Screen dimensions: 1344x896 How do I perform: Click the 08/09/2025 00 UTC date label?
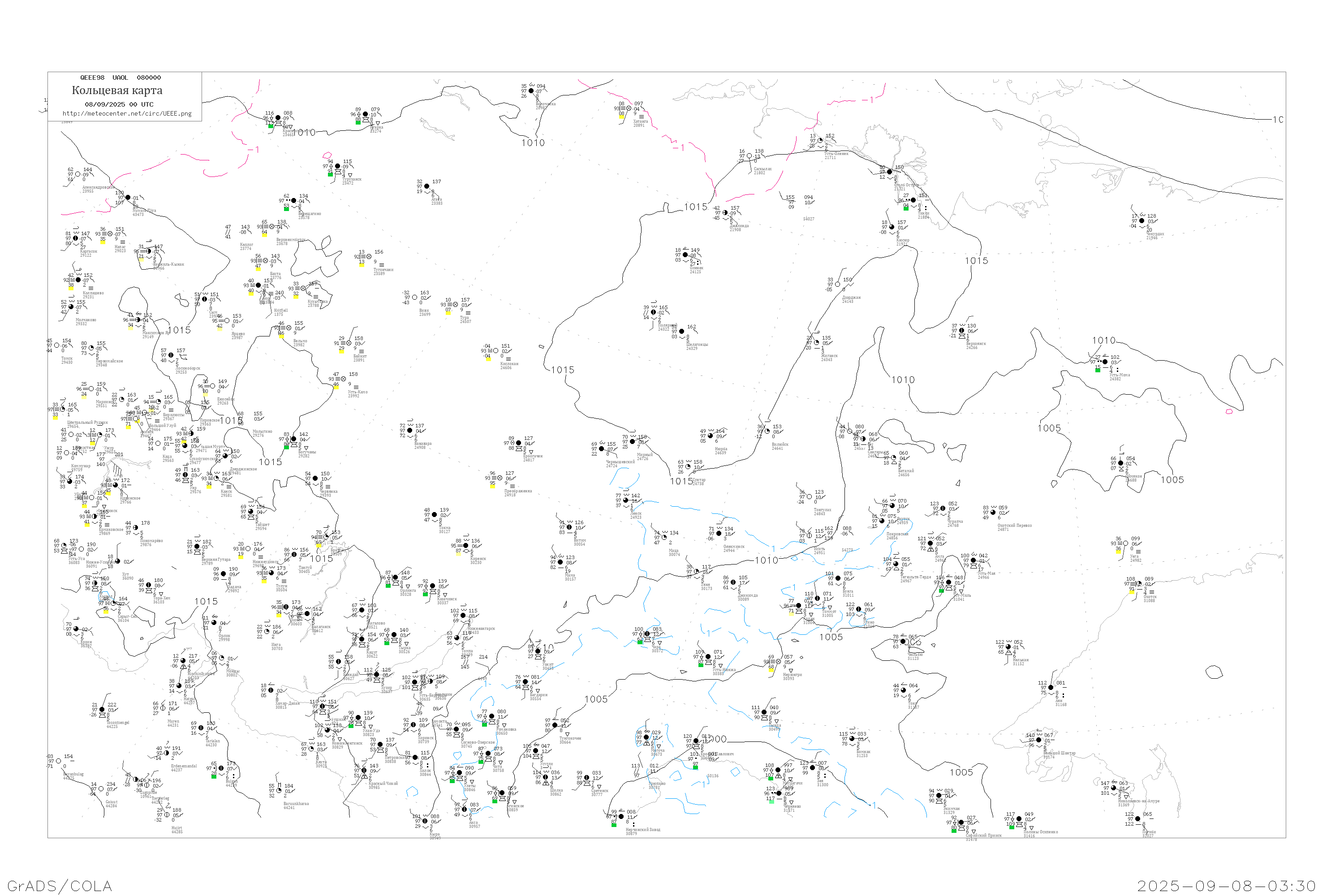tap(119, 104)
